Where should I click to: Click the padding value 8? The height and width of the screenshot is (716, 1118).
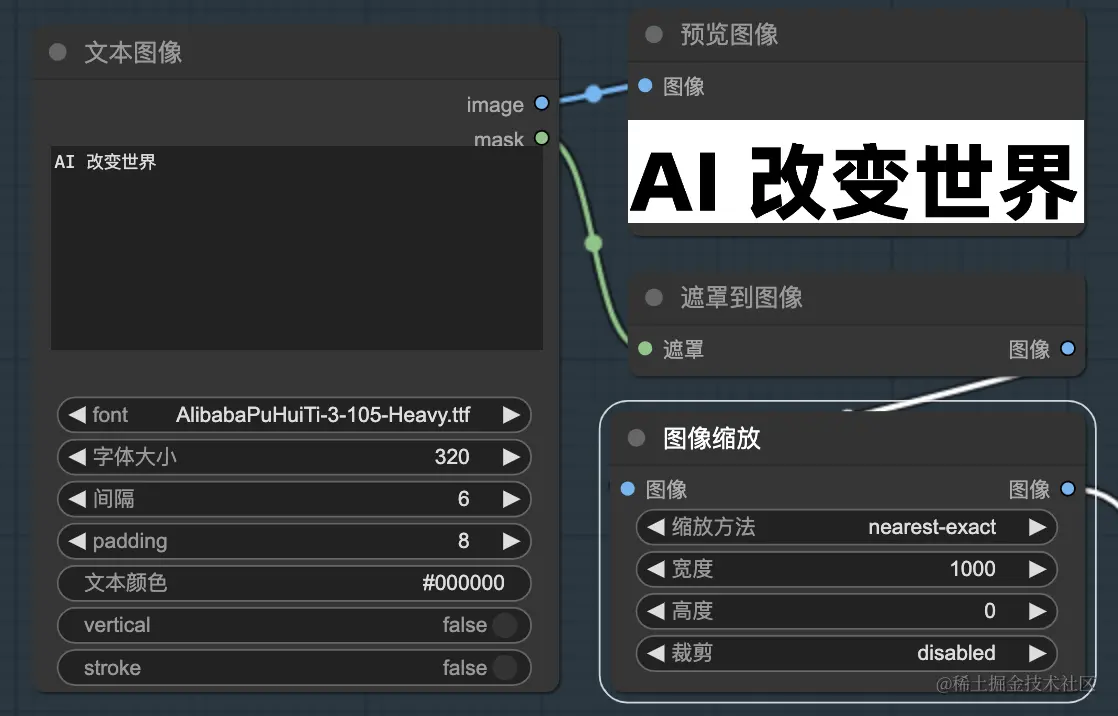(463, 541)
